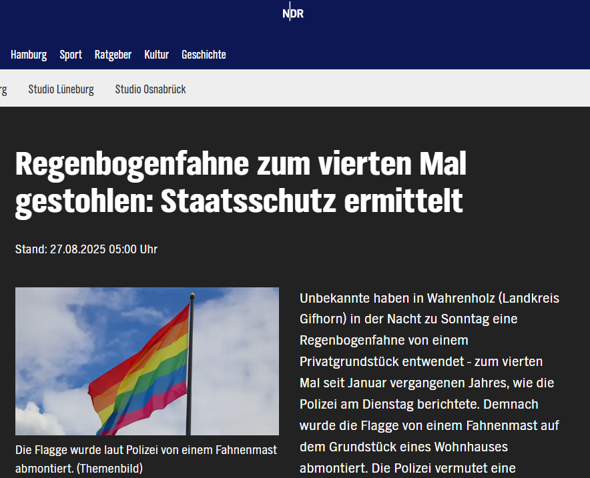Open the Geschichte section

(x=204, y=55)
